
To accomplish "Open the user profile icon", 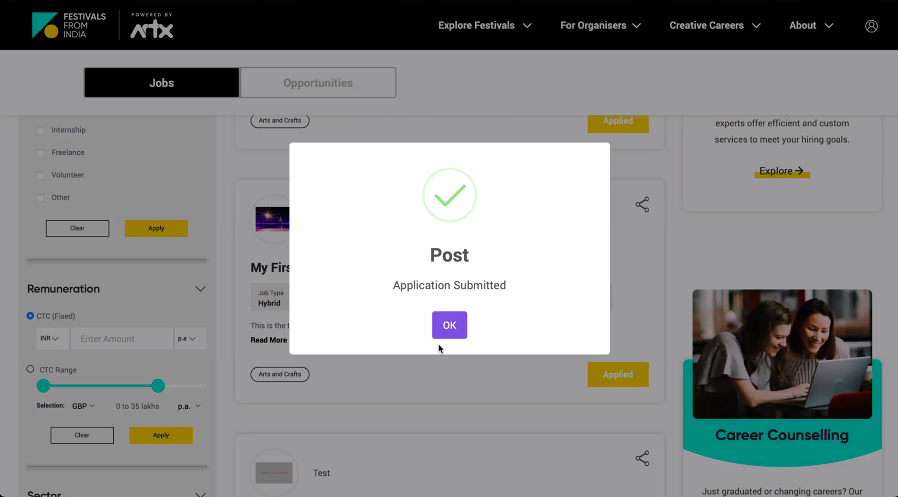I will (871, 26).
